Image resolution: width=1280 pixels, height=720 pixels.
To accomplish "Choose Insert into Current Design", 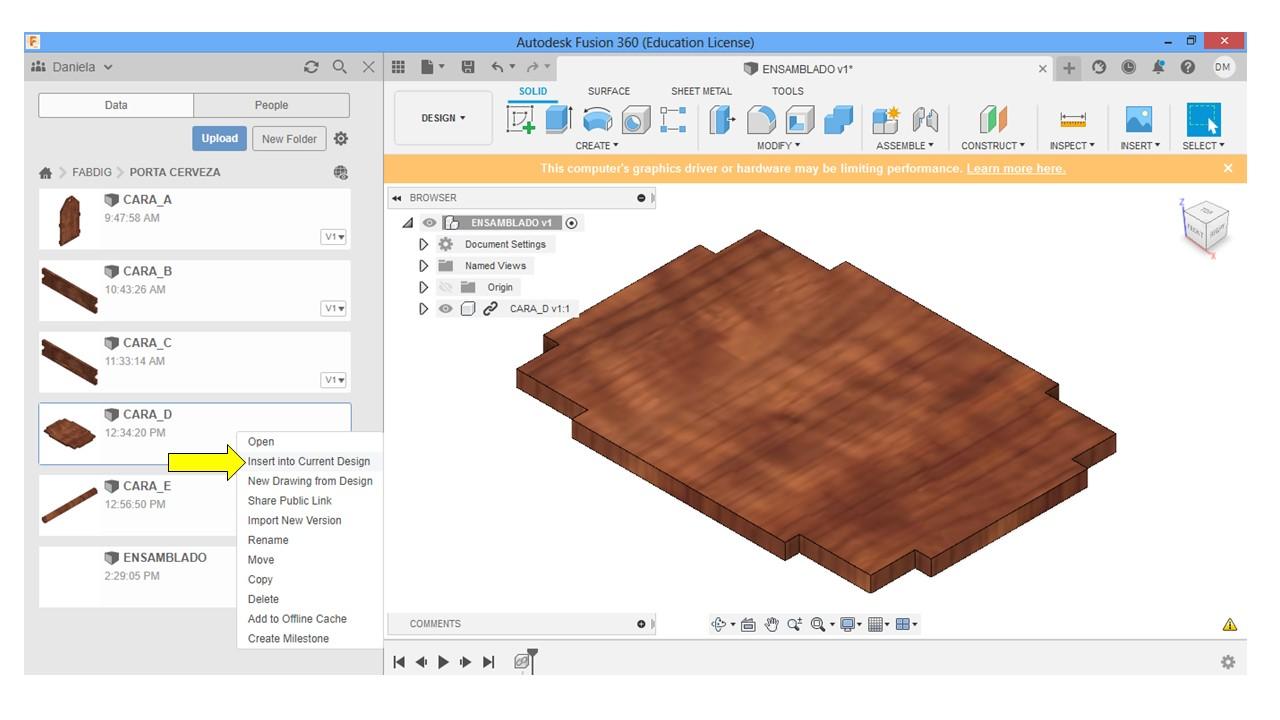I will 309,461.
